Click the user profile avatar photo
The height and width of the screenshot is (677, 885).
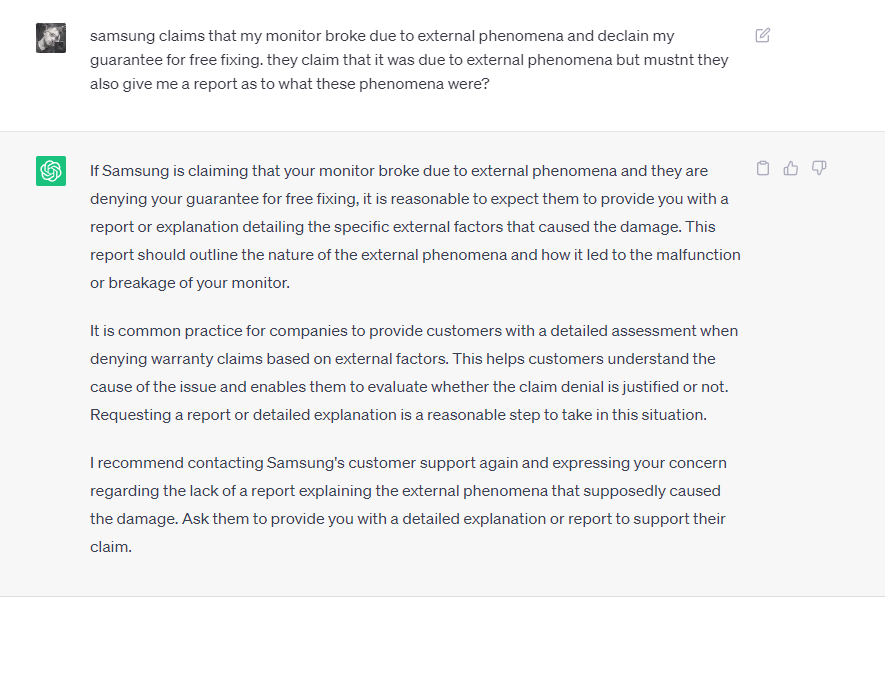tap(51, 38)
